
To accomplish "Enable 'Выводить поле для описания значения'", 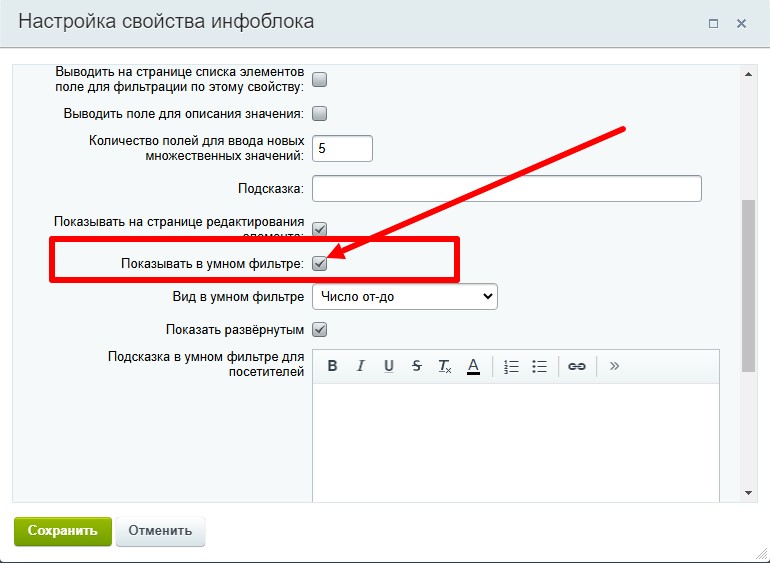I will (320, 113).
